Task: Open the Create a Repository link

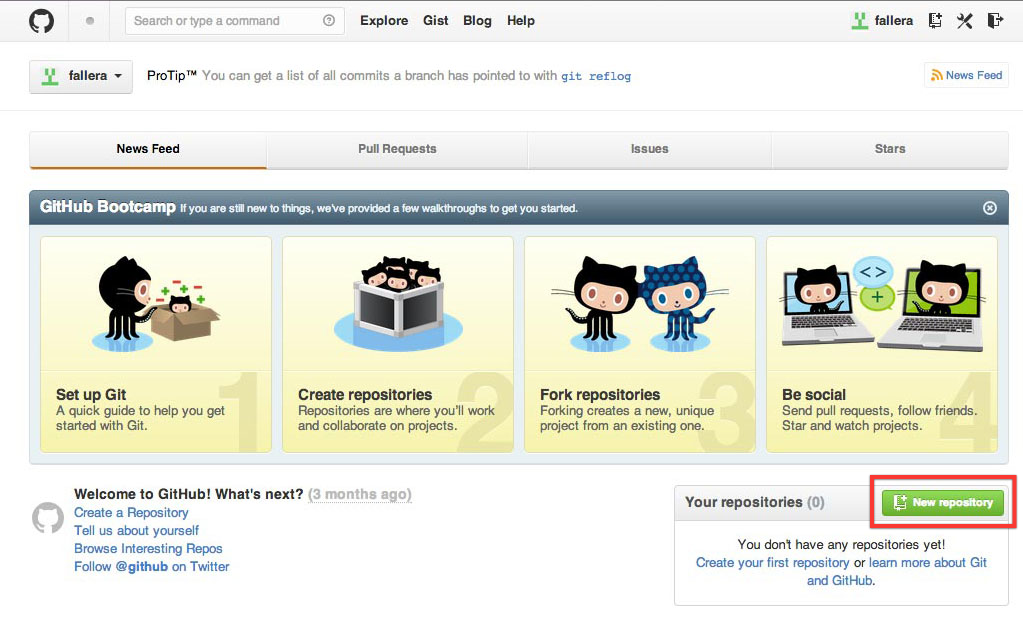Action: 131,512
